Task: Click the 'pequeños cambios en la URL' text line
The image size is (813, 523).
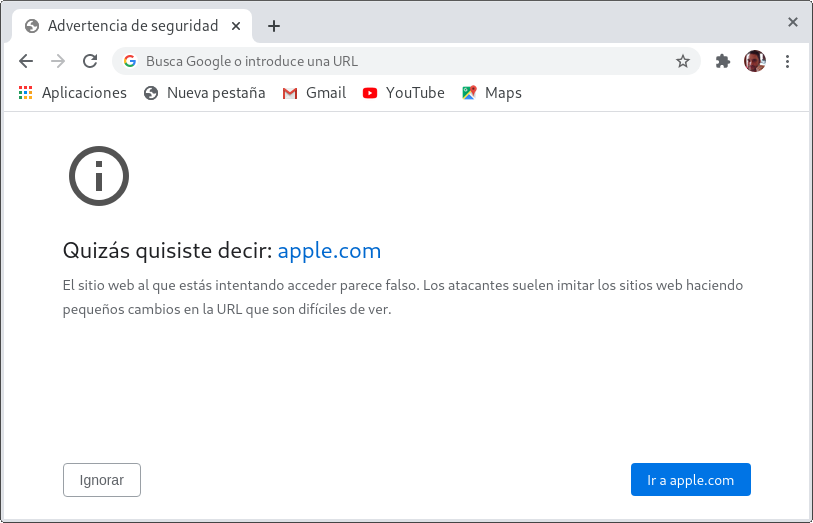Action: tap(227, 309)
